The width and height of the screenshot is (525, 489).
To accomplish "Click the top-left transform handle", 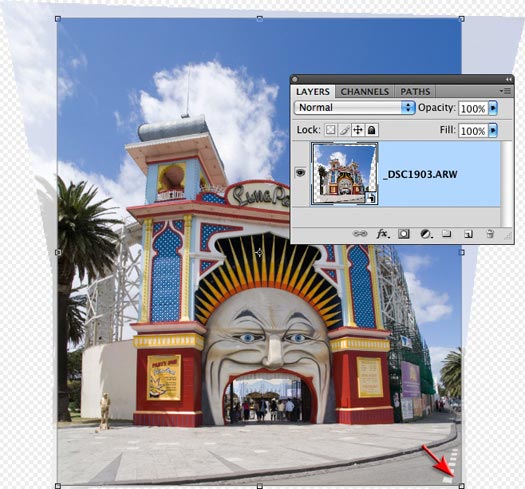I will pyautogui.click(x=58, y=19).
